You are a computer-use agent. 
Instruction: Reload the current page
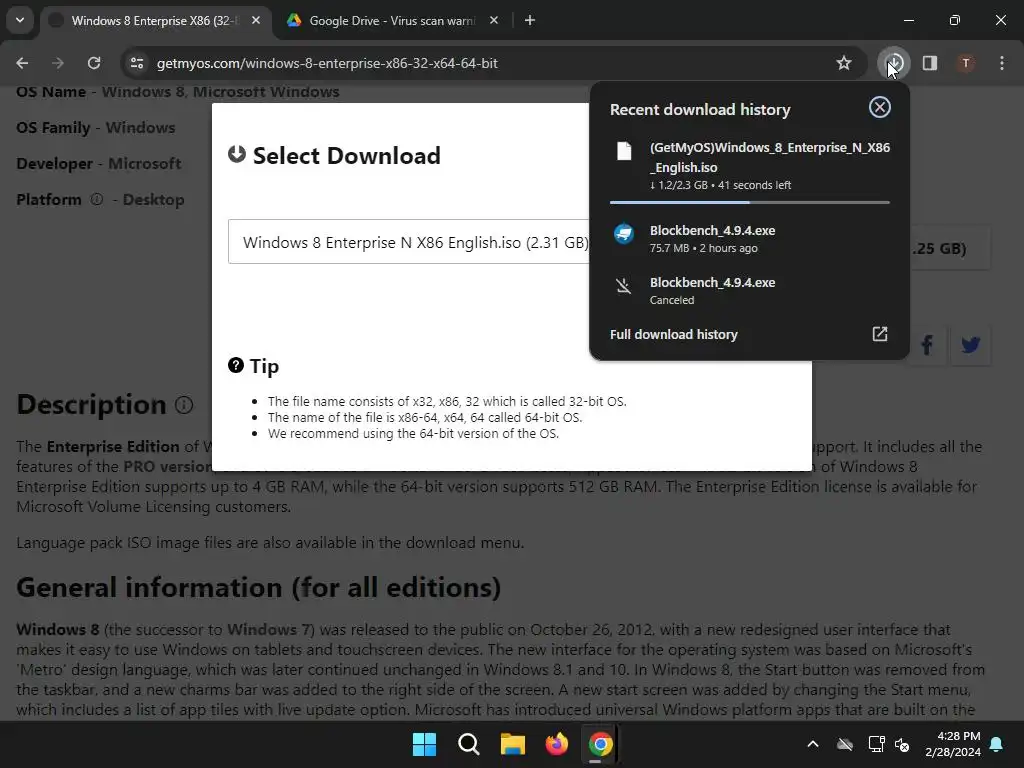94,63
